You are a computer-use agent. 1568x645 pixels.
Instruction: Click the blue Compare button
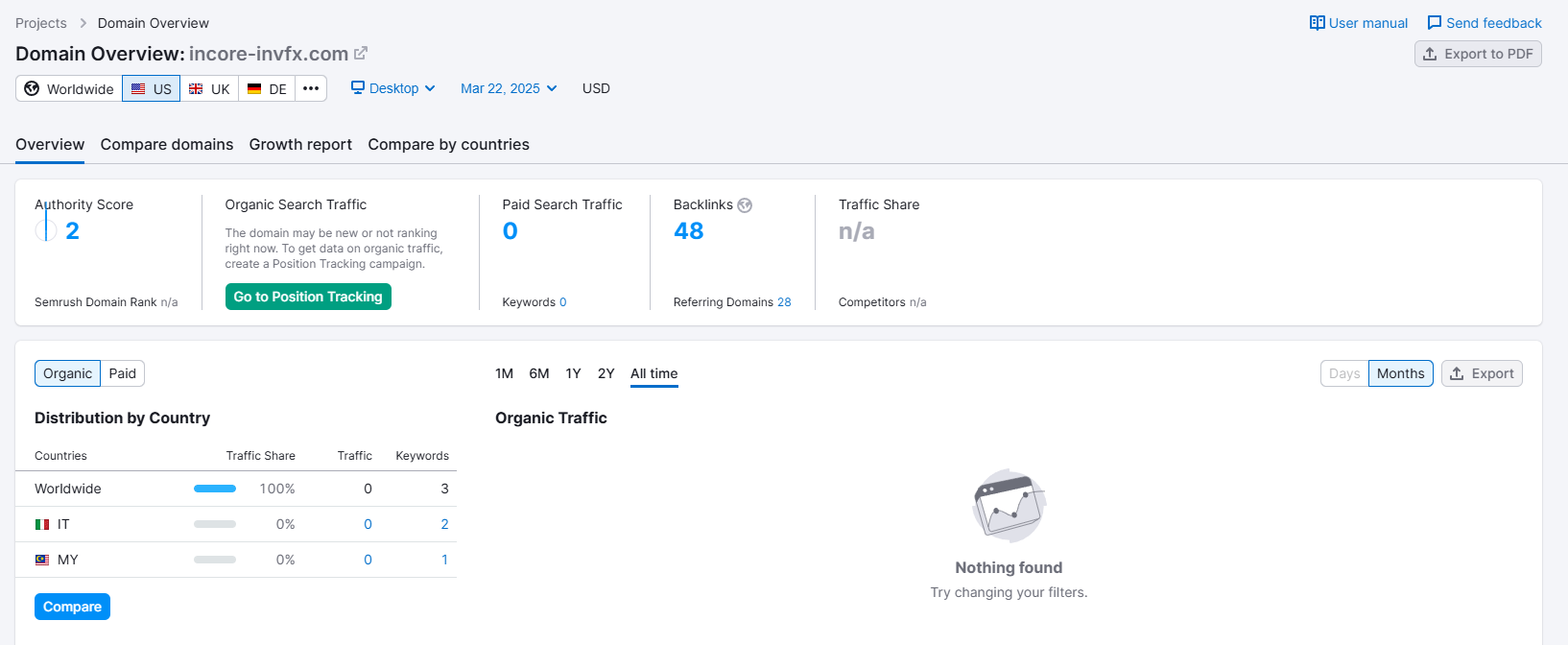72,607
